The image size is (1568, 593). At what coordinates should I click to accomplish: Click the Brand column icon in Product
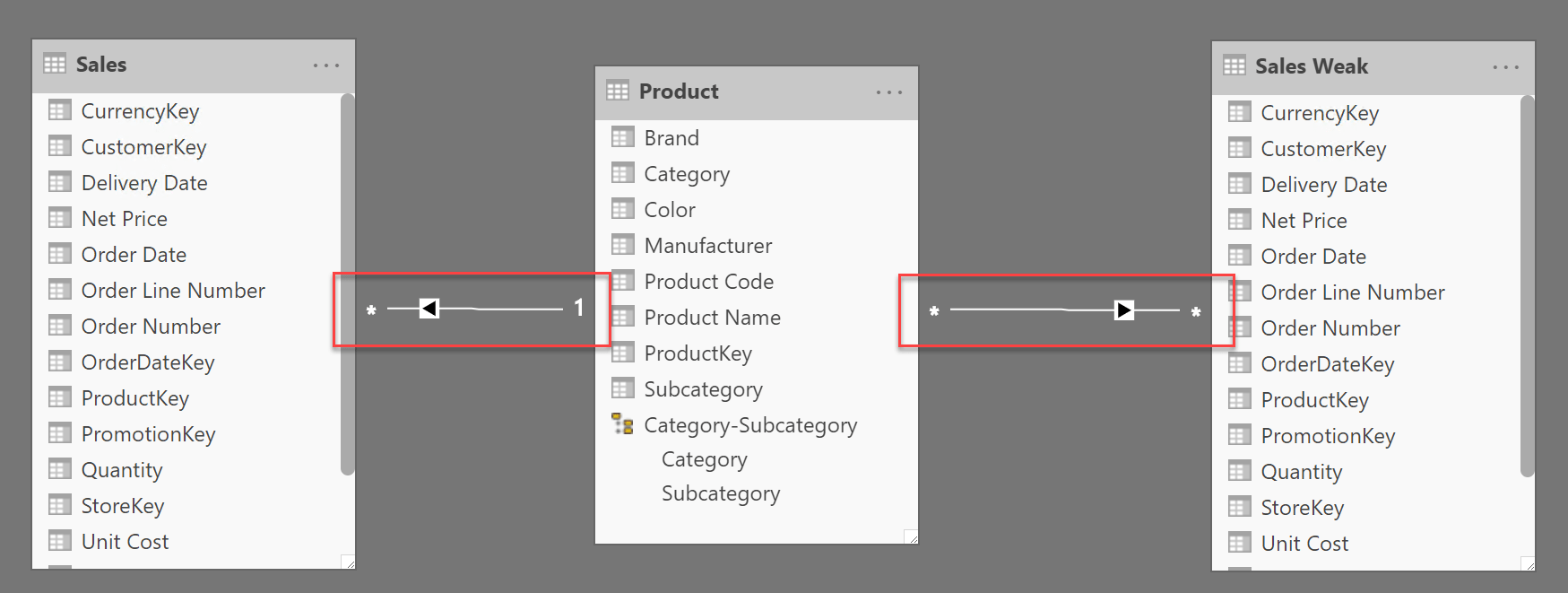pyautogui.click(x=622, y=137)
